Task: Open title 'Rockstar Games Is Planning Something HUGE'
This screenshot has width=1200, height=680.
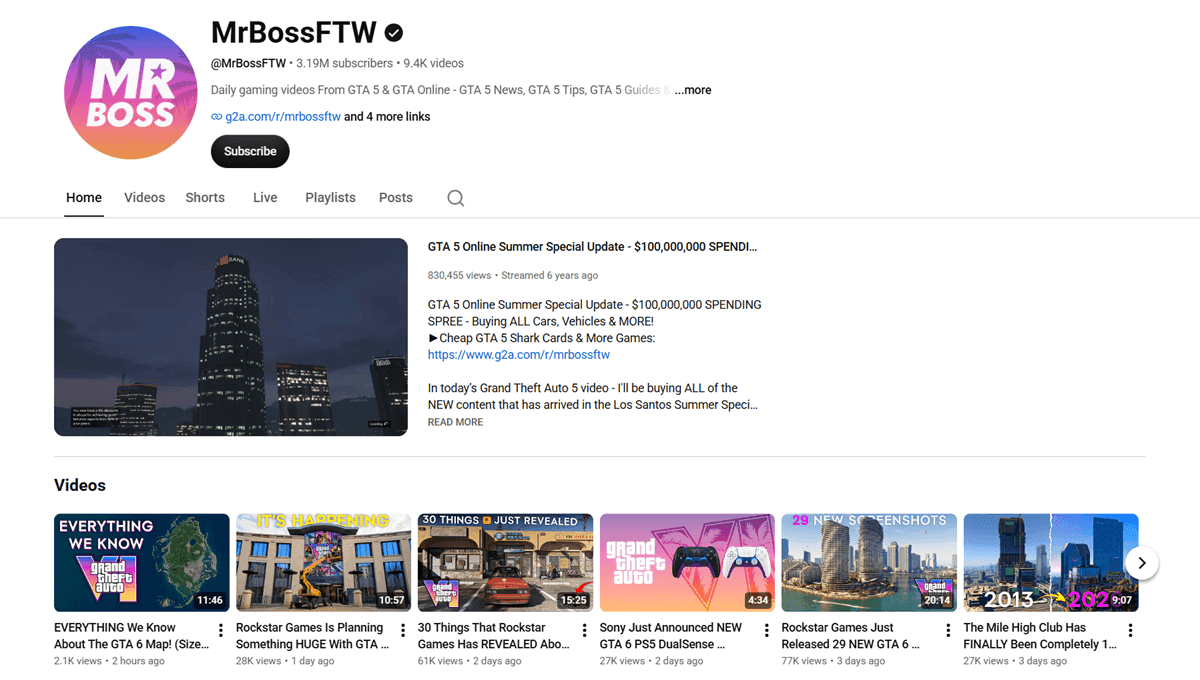Action: pos(313,636)
